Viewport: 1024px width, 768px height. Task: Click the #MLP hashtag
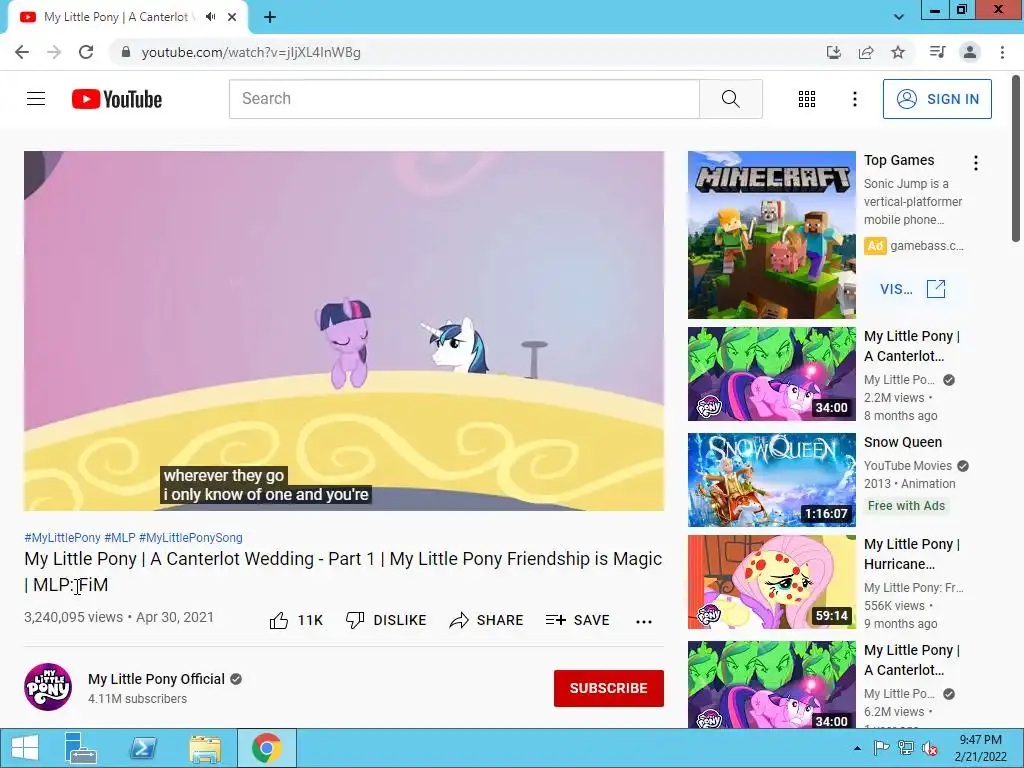120,537
